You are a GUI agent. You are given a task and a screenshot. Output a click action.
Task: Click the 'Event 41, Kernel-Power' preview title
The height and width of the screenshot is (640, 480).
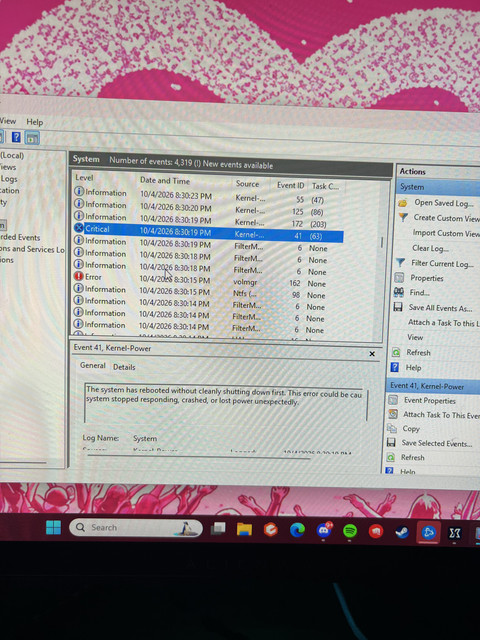(112, 348)
